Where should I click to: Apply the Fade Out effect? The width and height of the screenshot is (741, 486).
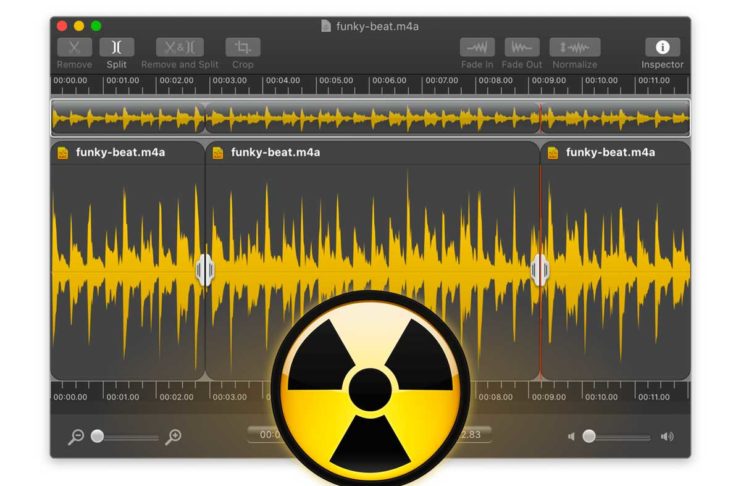coord(522,47)
